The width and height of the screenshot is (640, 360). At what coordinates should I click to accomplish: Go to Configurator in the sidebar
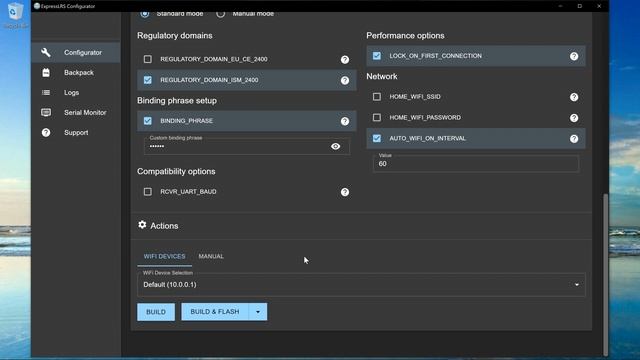point(76,52)
